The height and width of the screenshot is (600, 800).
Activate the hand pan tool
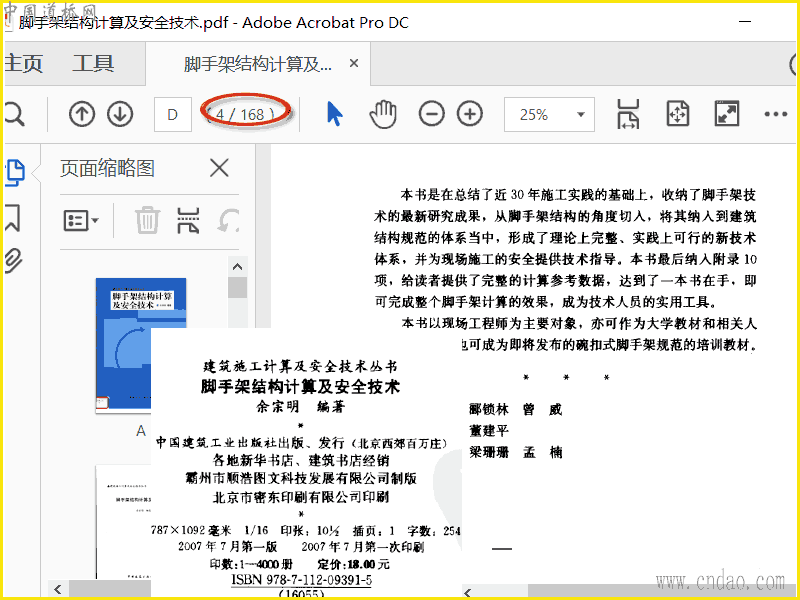point(383,114)
